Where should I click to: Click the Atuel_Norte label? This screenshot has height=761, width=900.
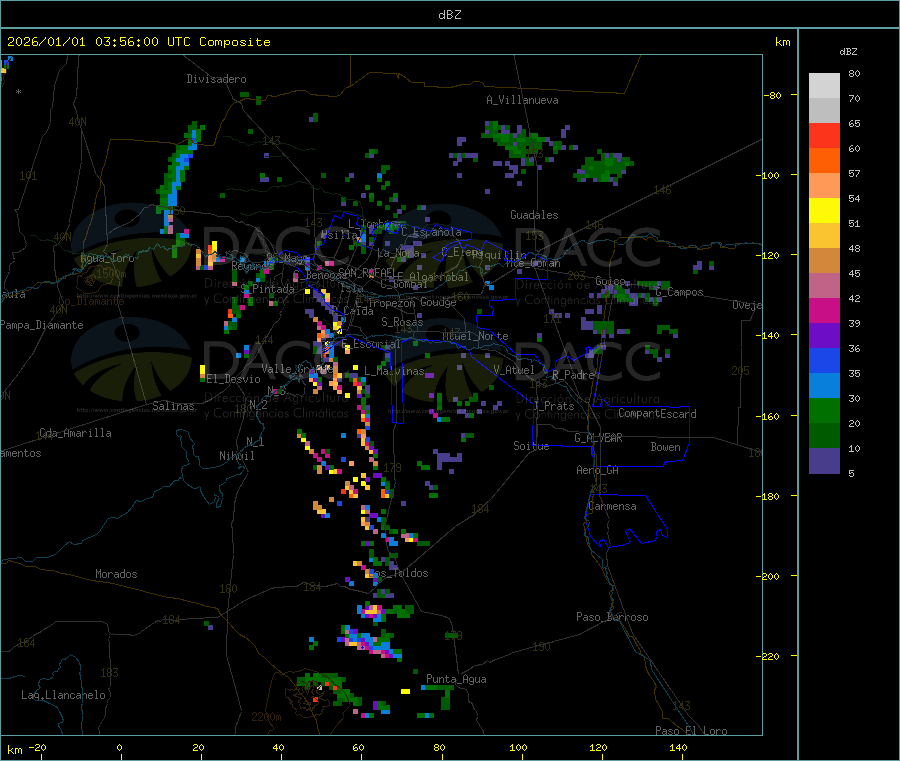coord(475,336)
